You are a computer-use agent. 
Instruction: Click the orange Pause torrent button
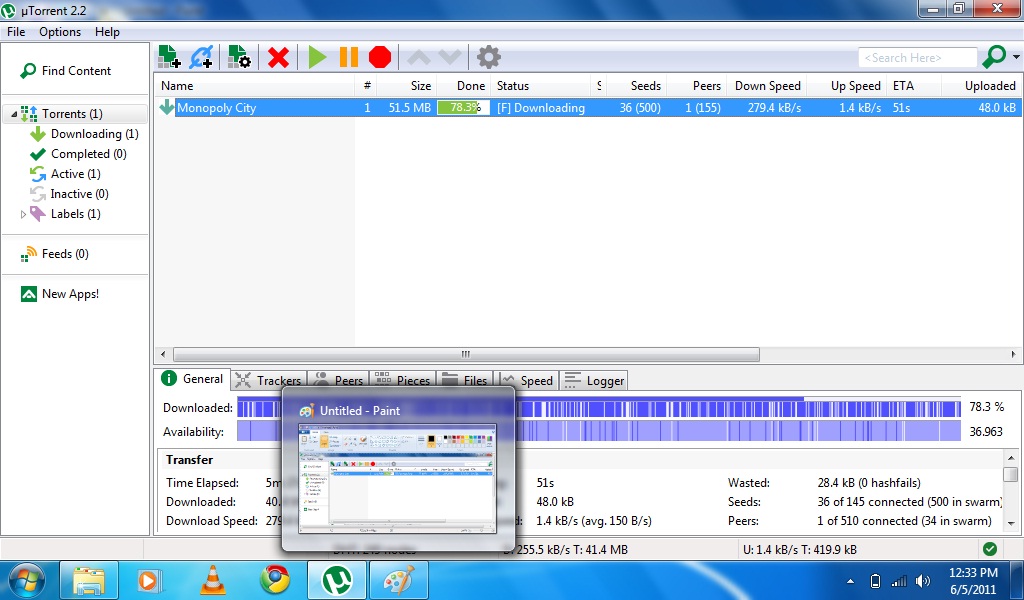[349, 57]
